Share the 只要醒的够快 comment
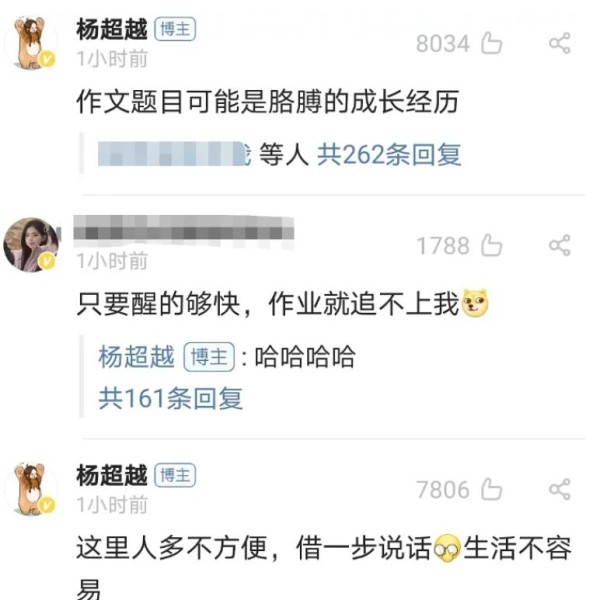The height and width of the screenshot is (600, 600). coord(560,245)
